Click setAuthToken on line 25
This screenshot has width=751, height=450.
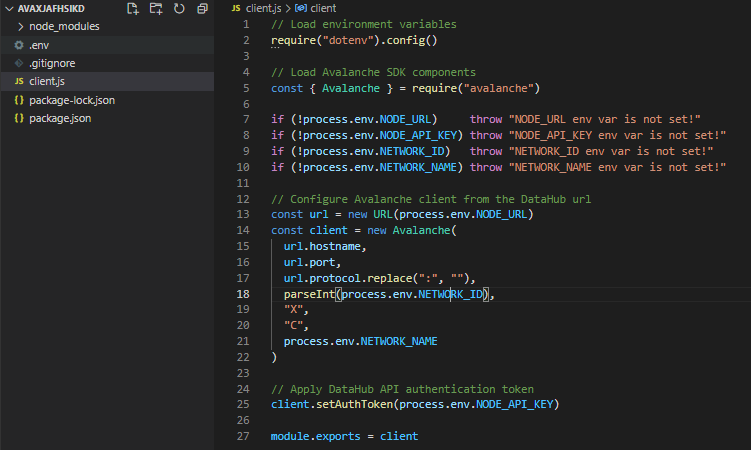click(354, 405)
